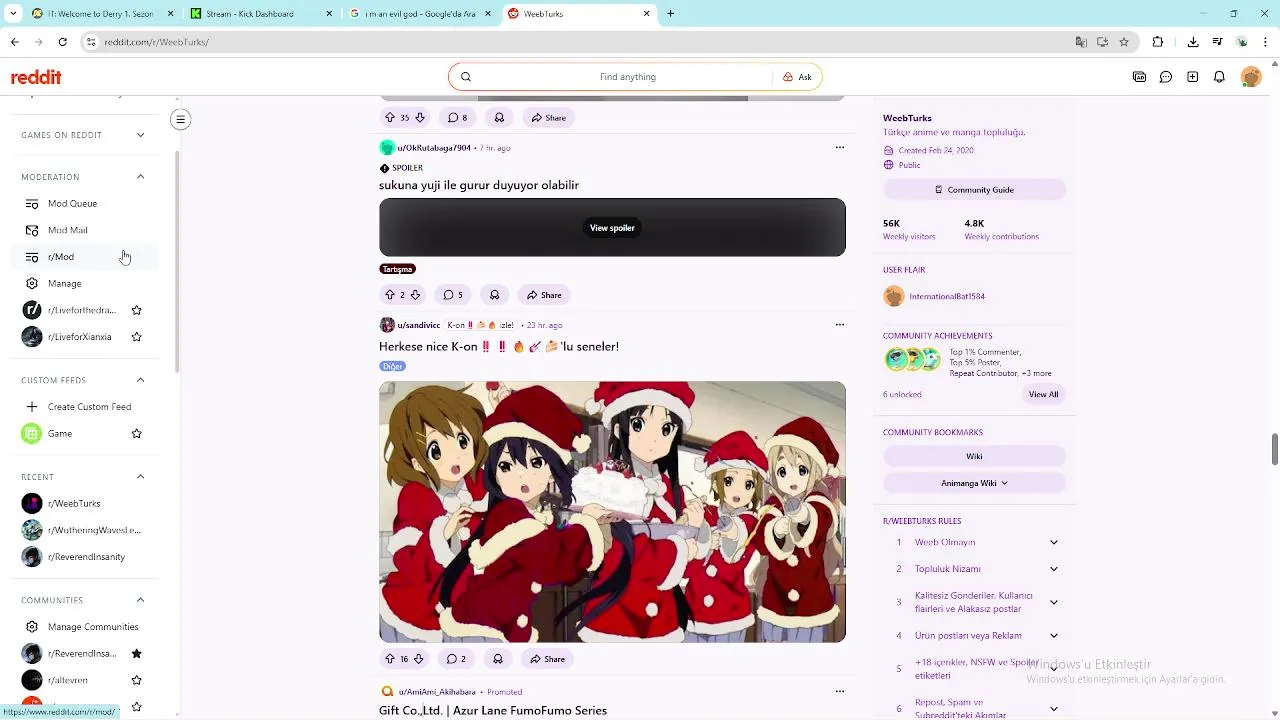Favorite r/Liveforthedra... with its star
Image resolution: width=1280 pixels, height=720 pixels.
click(x=137, y=310)
